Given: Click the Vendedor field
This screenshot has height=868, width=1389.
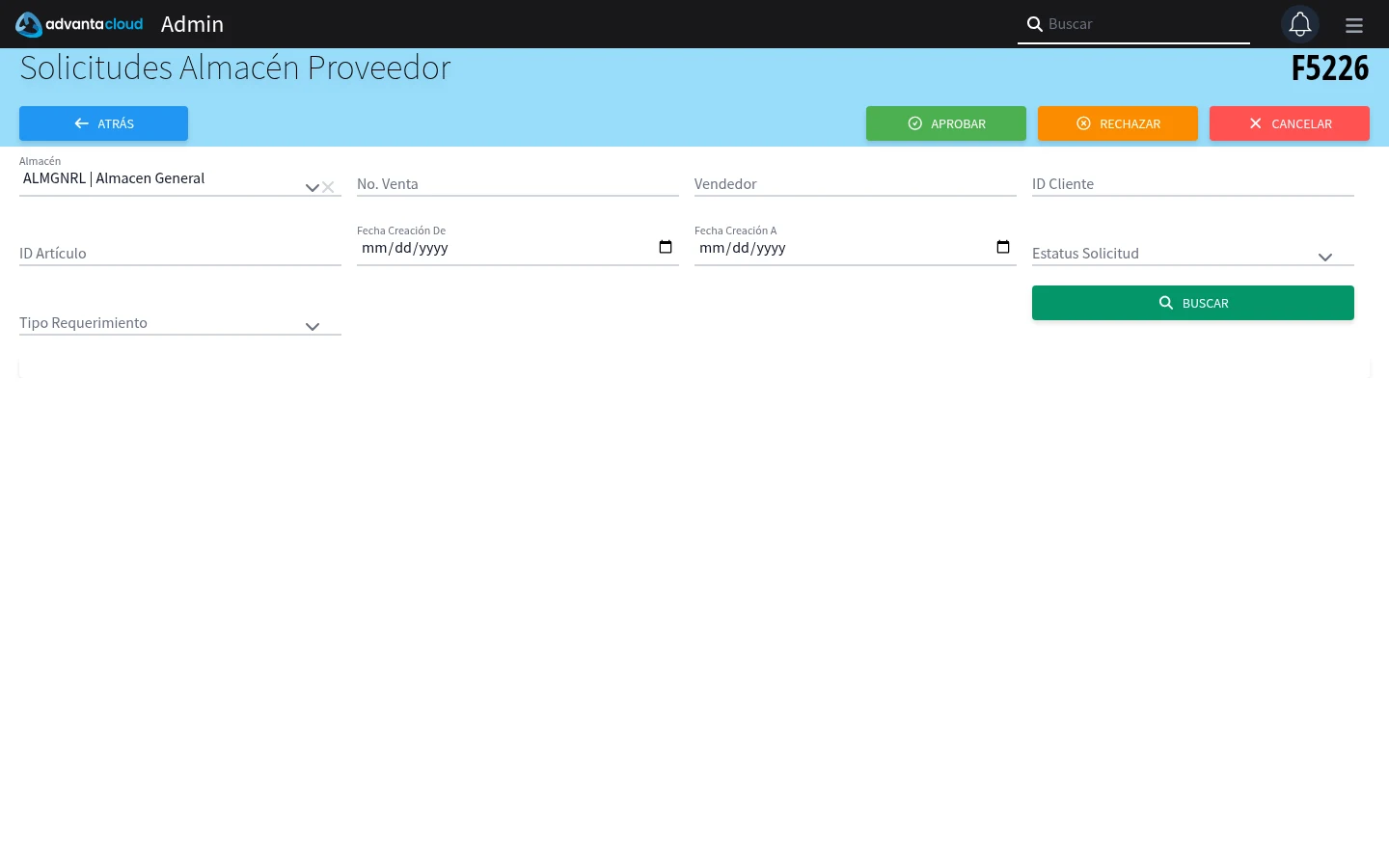Looking at the screenshot, I should pos(856,183).
